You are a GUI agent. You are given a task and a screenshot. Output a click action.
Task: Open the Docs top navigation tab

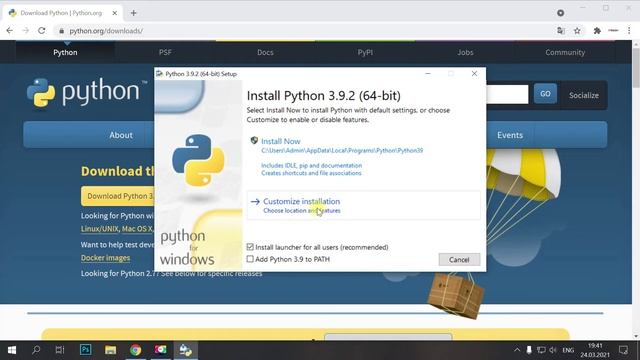point(265,52)
